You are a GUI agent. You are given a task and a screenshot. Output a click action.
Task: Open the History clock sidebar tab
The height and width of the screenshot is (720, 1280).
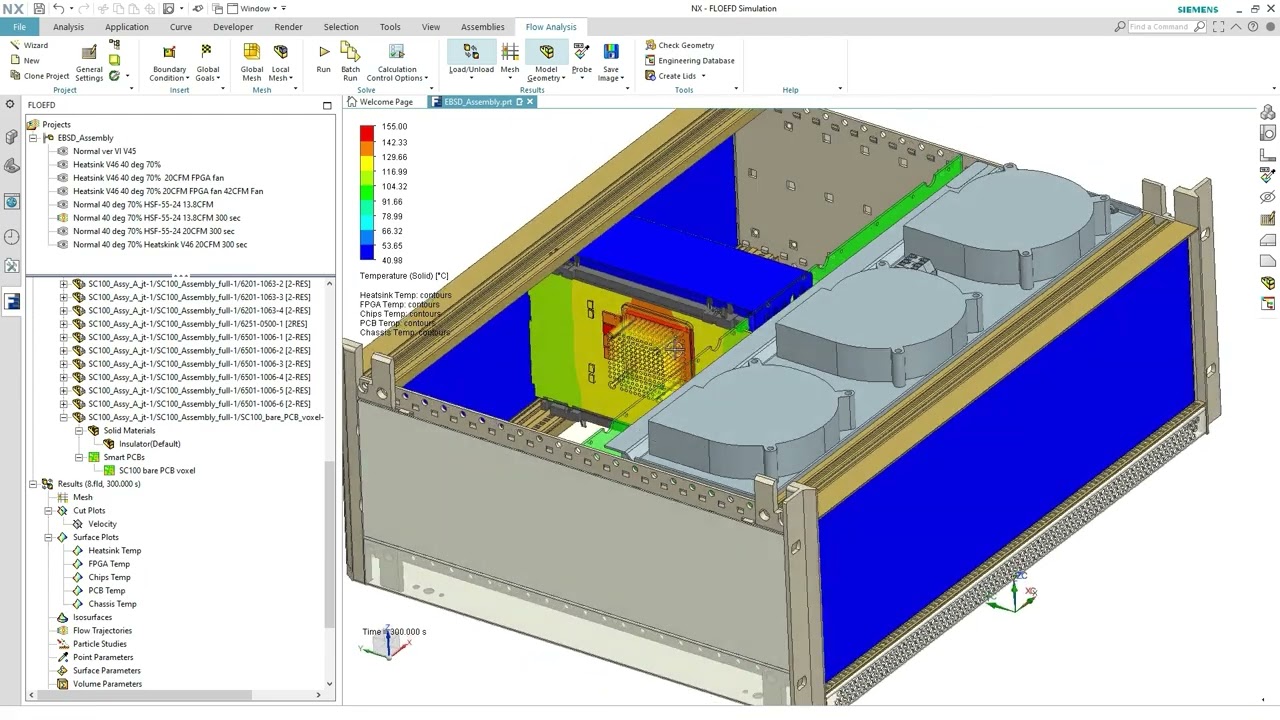11,237
